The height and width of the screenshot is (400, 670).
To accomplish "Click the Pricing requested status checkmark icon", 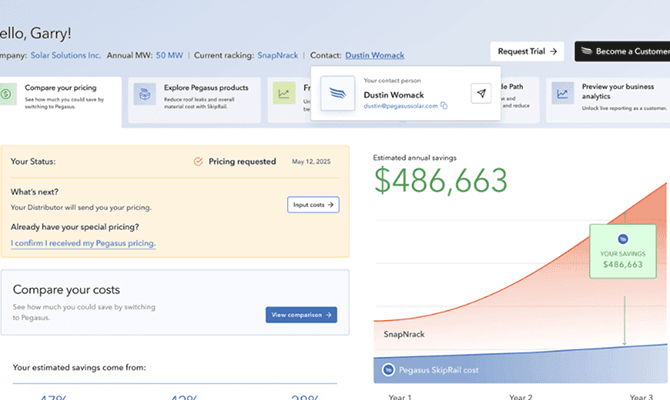I will (198, 160).
